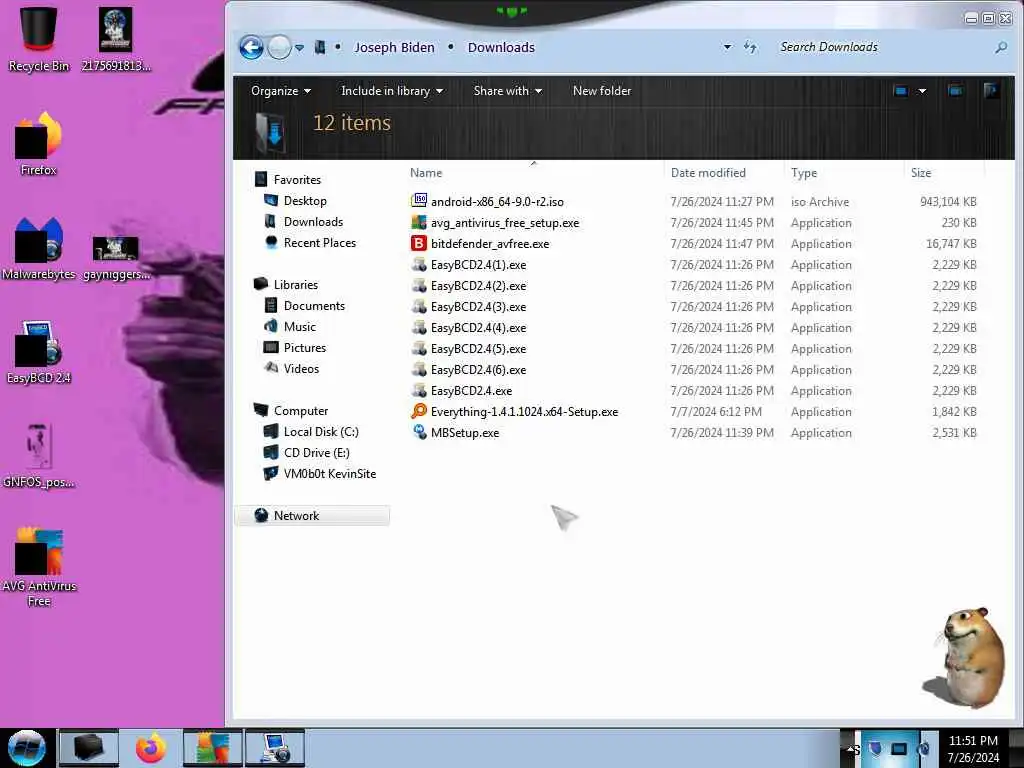
Task: Click the refresh icon in address bar
Action: coord(750,47)
